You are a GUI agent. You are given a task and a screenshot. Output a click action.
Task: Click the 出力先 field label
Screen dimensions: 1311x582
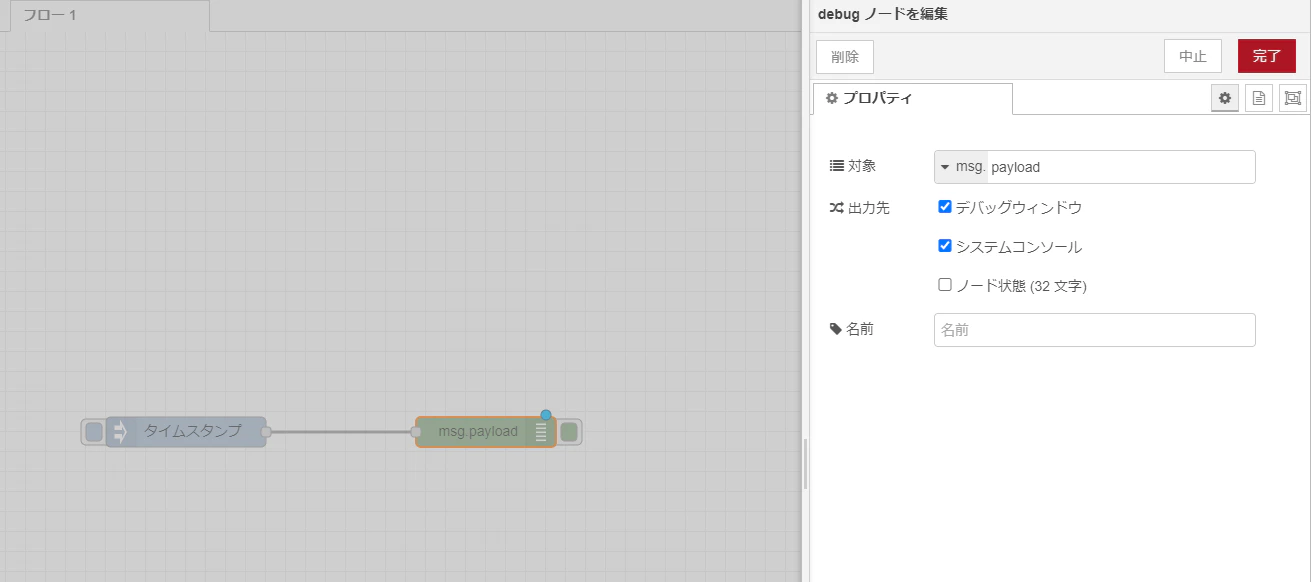click(869, 208)
